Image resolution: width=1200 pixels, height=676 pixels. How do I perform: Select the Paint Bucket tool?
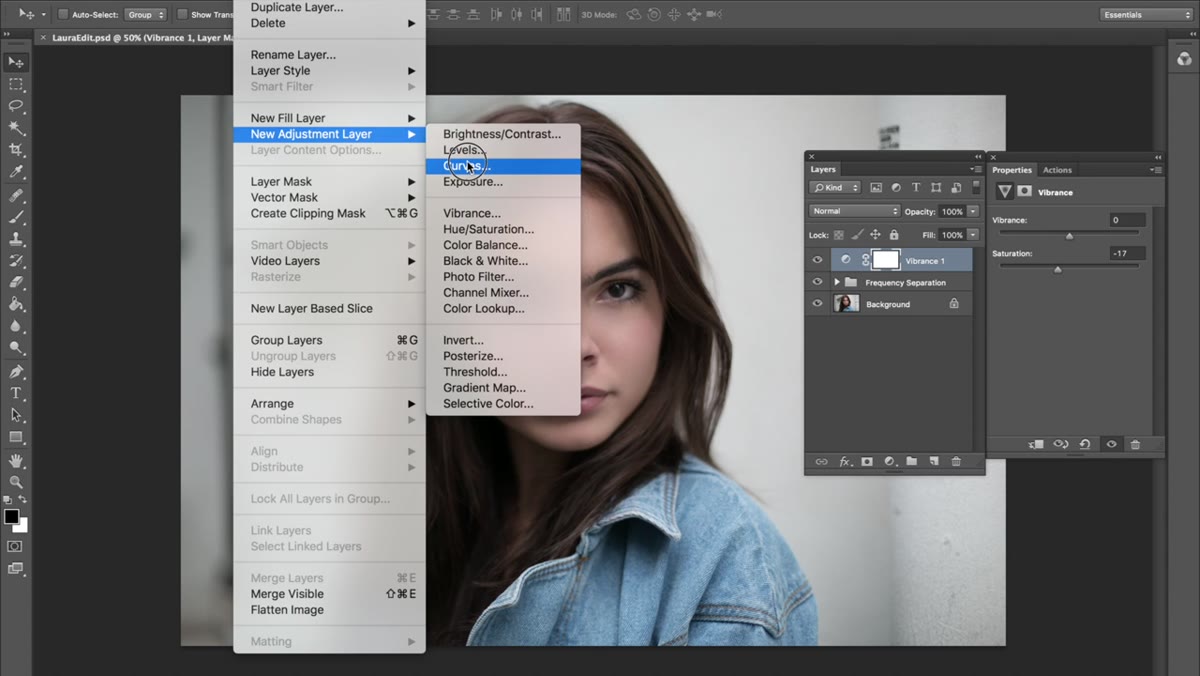pyautogui.click(x=16, y=304)
